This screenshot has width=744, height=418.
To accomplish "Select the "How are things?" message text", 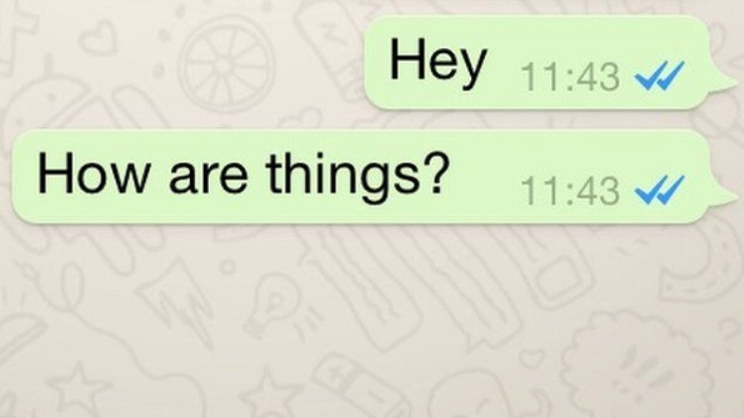I will (x=243, y=176).
